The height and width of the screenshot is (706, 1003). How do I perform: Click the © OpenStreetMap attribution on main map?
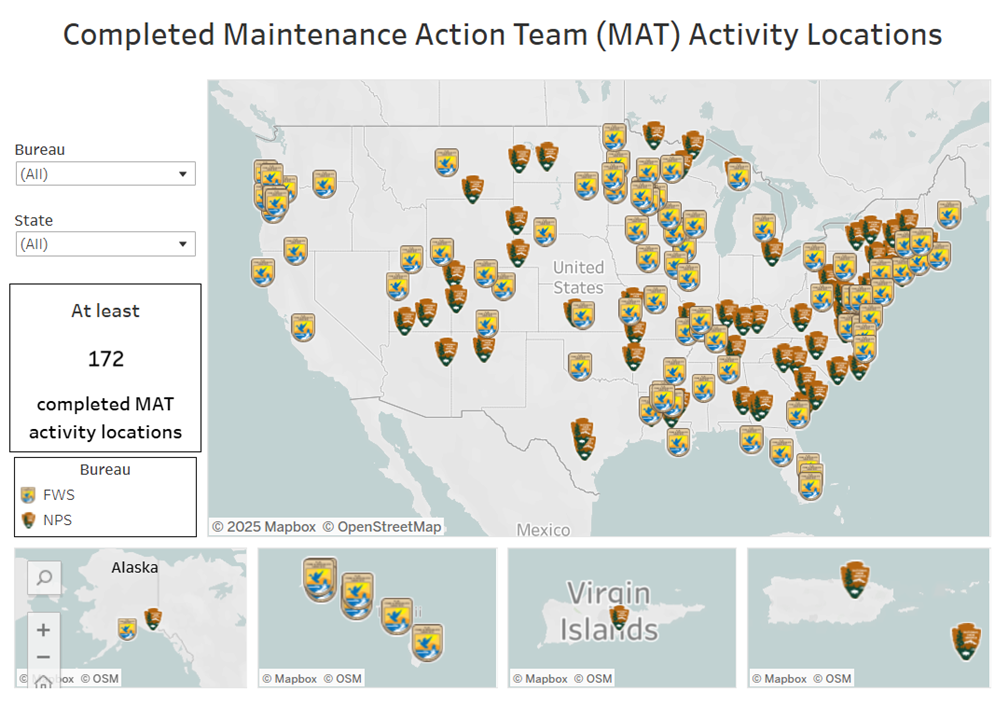(x=382, y=527)
